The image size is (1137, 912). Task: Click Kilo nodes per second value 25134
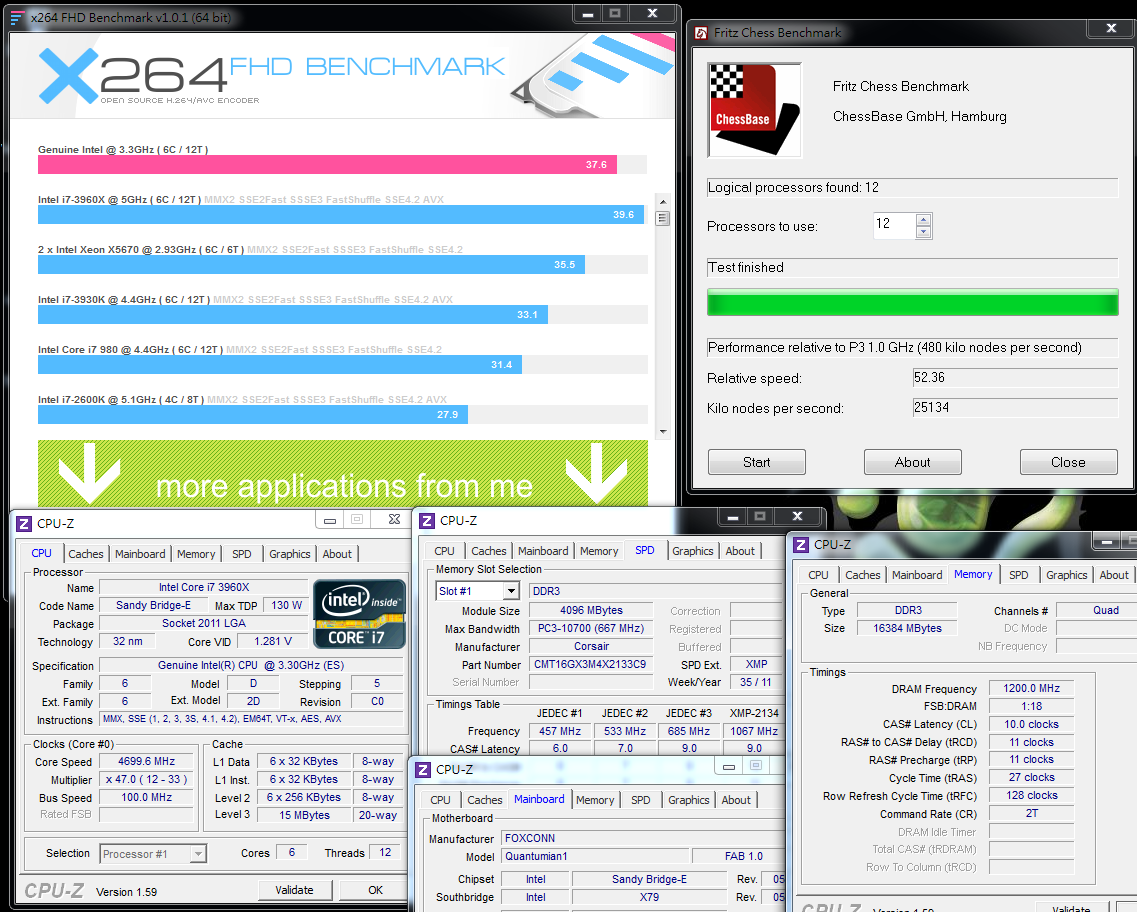(1015, 407)
